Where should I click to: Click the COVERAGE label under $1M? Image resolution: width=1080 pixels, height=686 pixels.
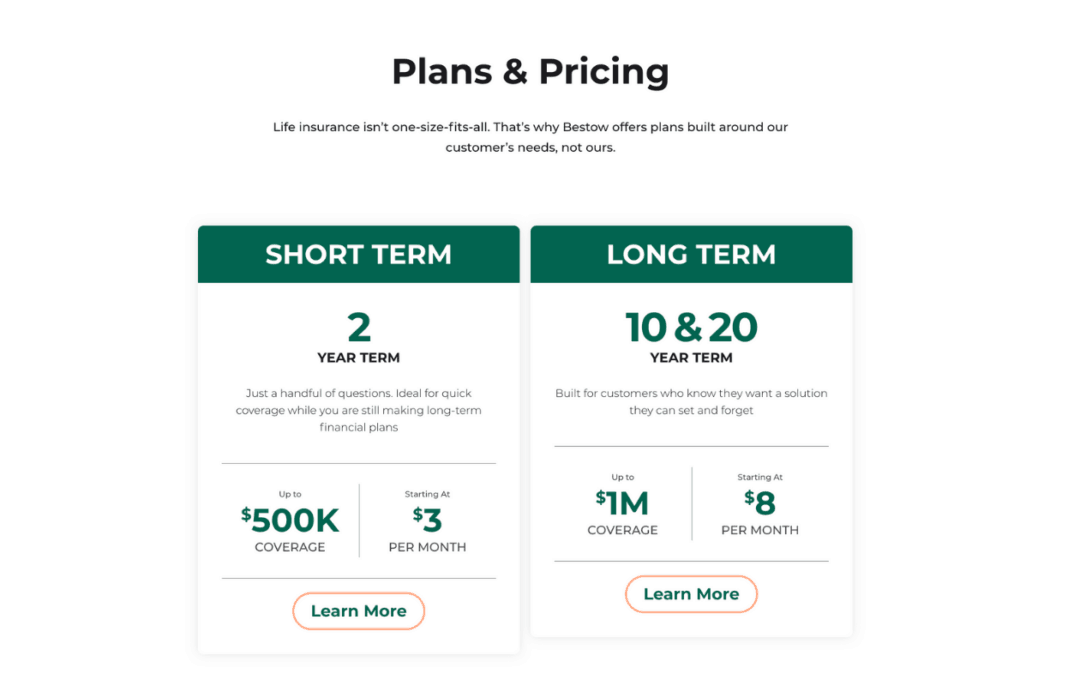coord(623,530)
